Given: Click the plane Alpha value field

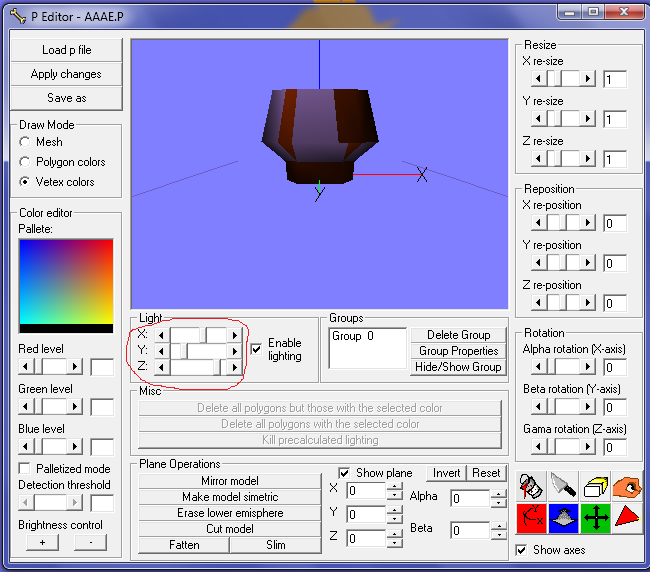Looking at the screenshot, I should coord(471,498).
